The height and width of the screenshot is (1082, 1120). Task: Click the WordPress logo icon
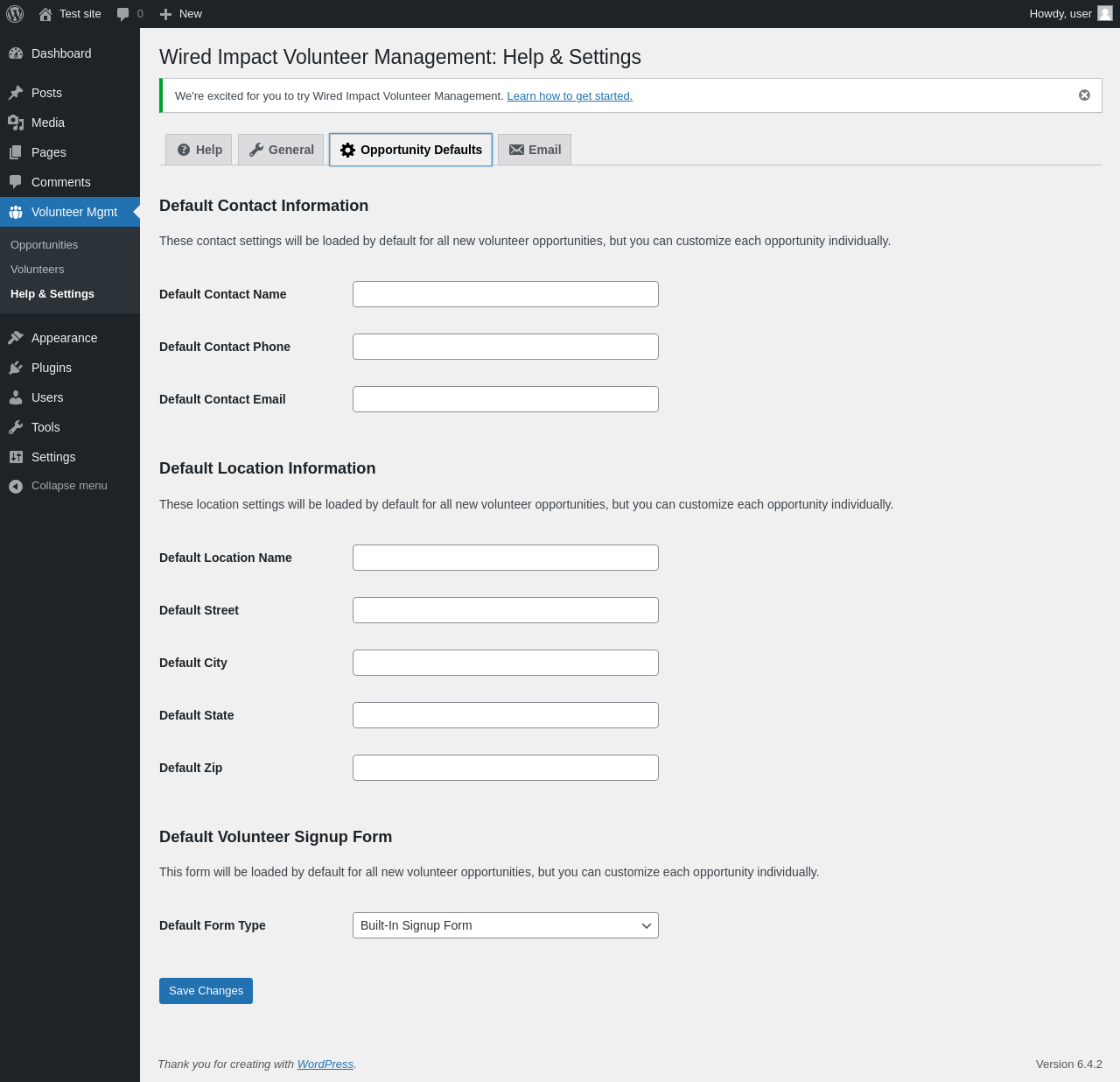click(15, 14)
